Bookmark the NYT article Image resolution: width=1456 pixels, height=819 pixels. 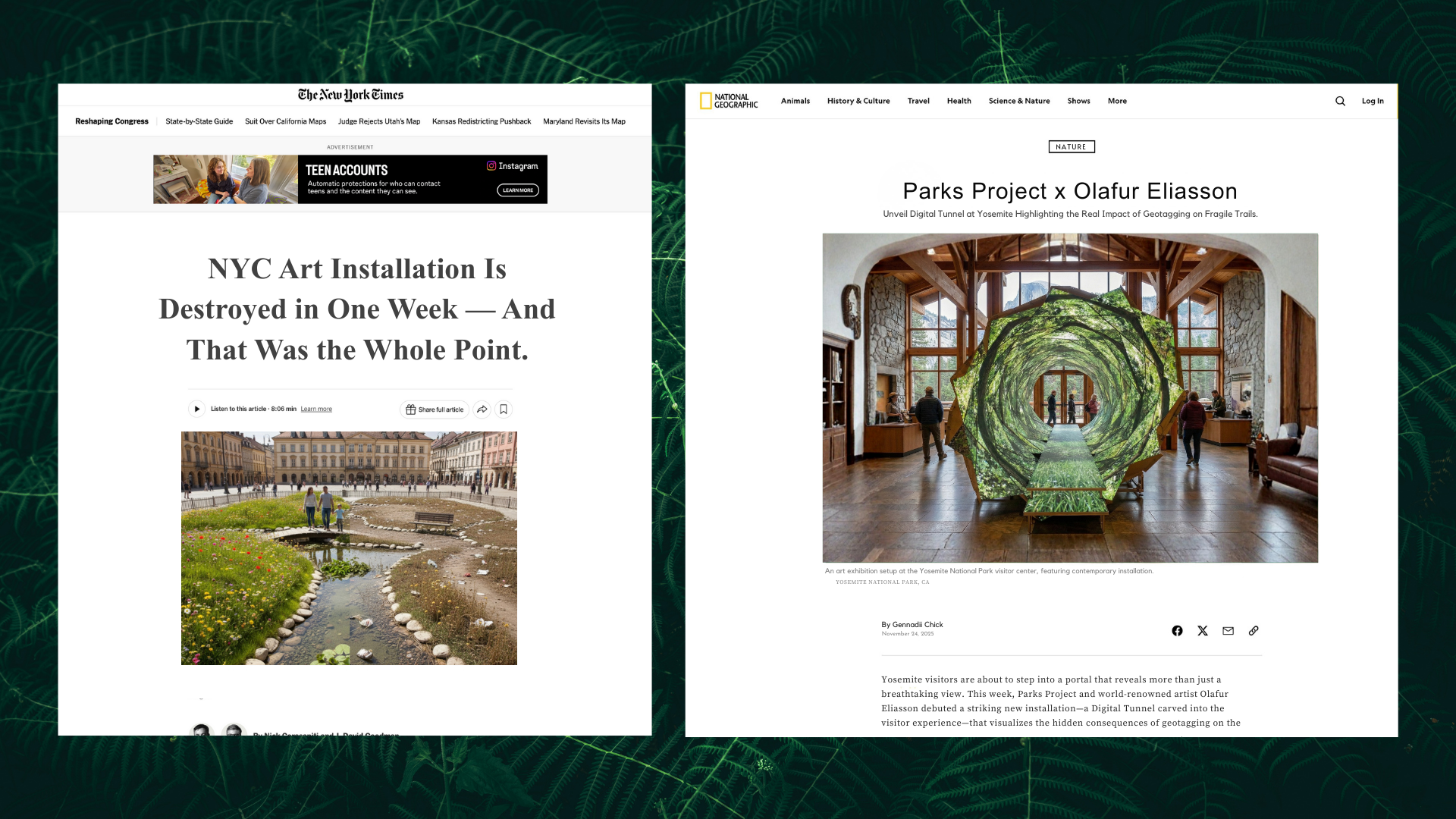point(504,409)
